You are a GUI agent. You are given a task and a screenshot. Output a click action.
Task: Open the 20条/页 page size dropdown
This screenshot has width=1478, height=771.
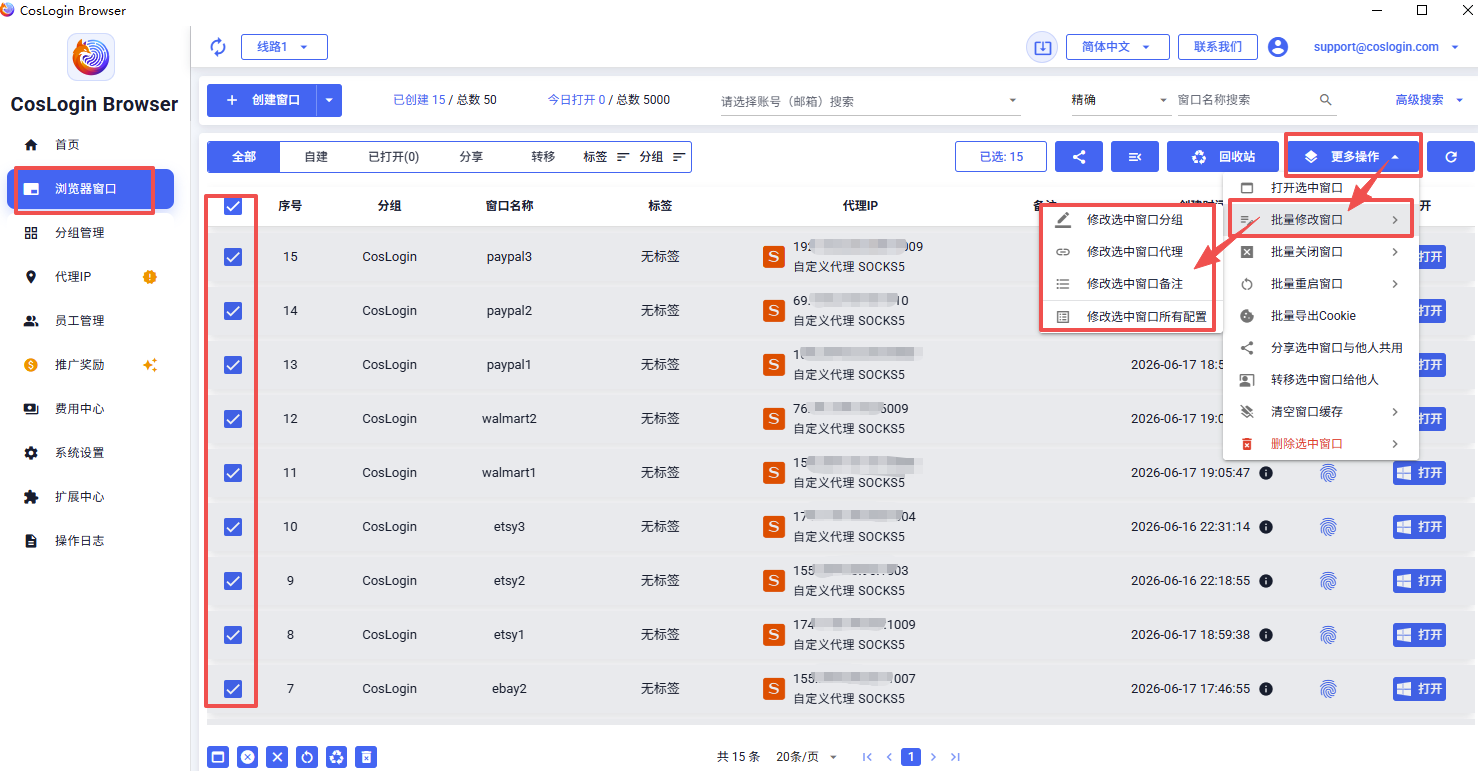coord(806,757)
